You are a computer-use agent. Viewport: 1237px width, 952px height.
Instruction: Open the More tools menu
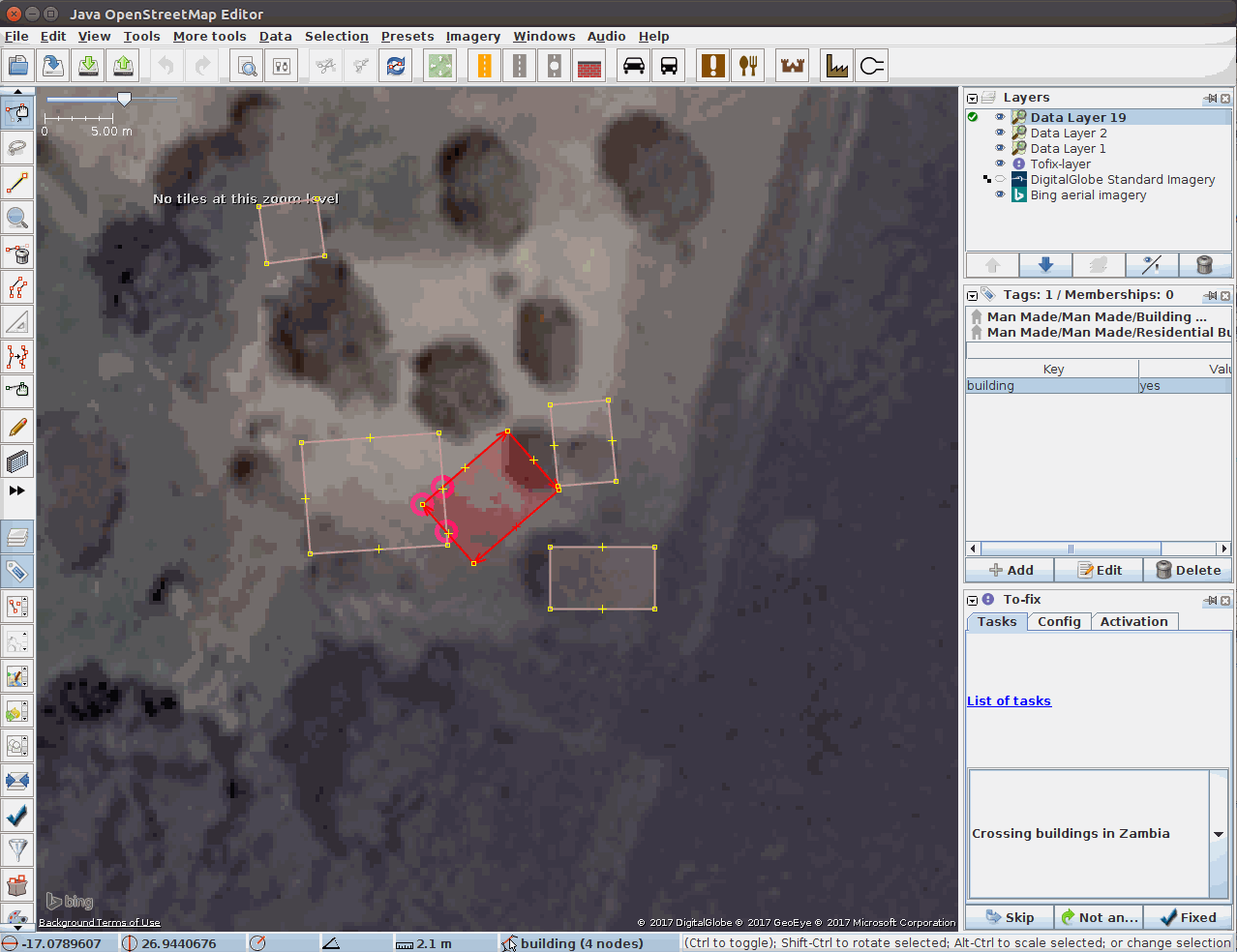click(209, 36)
